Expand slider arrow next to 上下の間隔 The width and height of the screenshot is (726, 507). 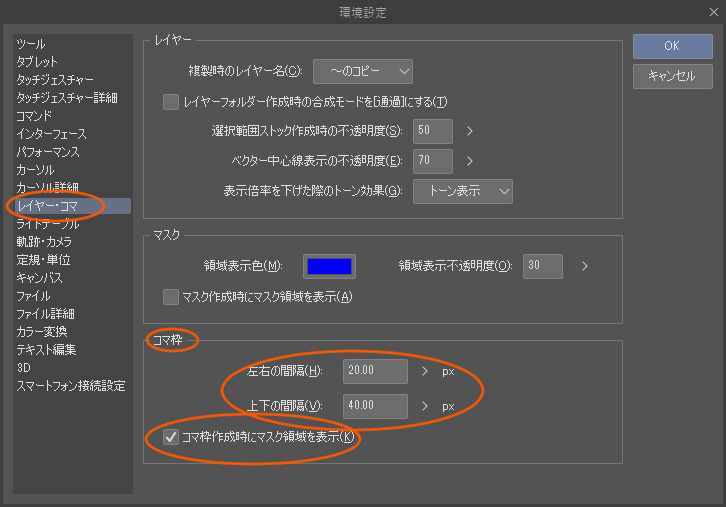click(425, 406)
